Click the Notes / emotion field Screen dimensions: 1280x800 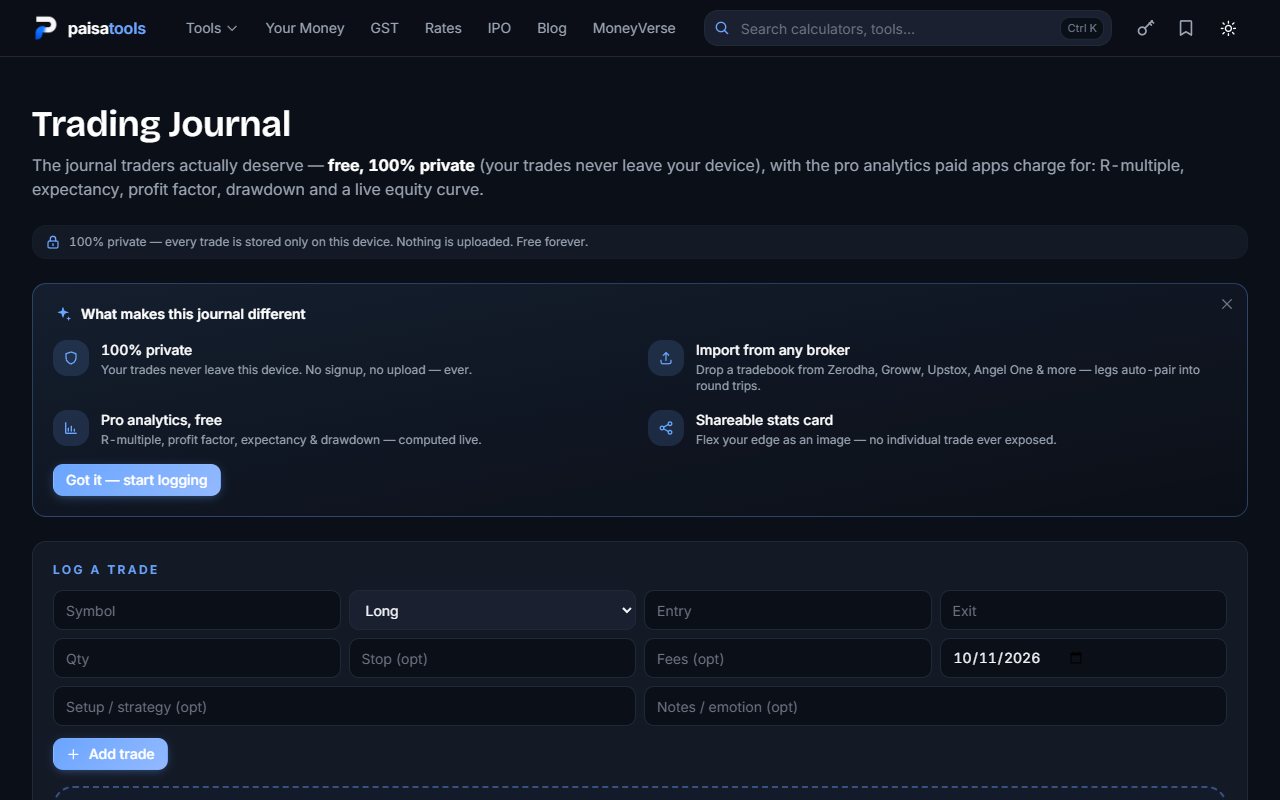(x=935, y=706)
